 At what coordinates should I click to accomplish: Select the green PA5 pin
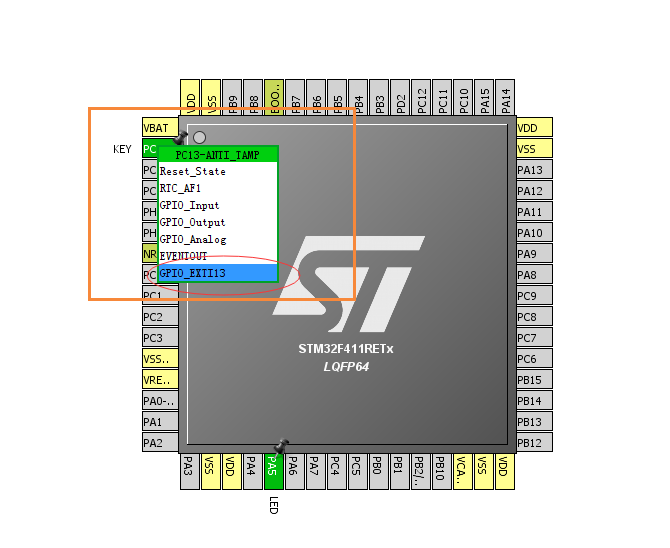(x=273, y=471)
